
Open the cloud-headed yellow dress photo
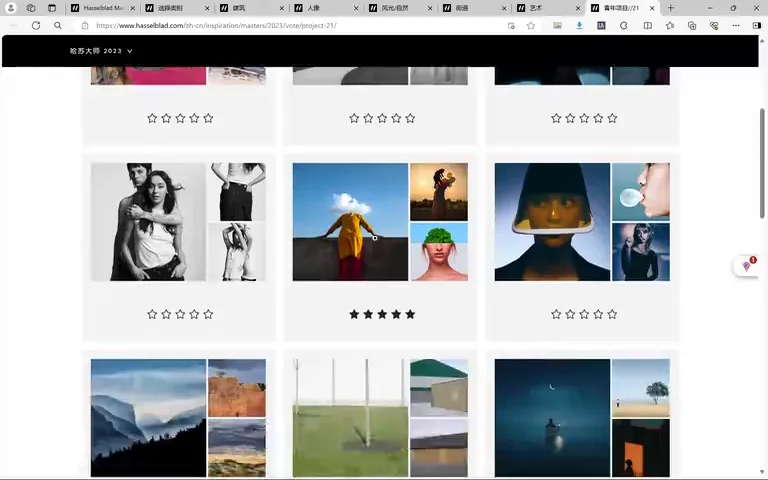coord(350,222)
